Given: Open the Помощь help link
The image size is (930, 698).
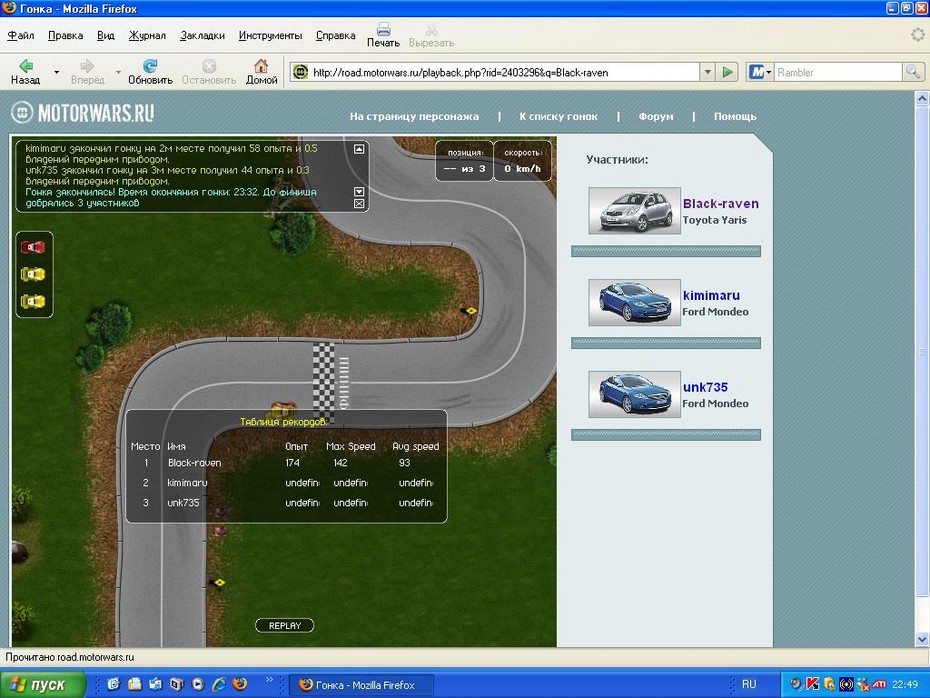Looking at the screenshot, I should click(x=735, y=116).
